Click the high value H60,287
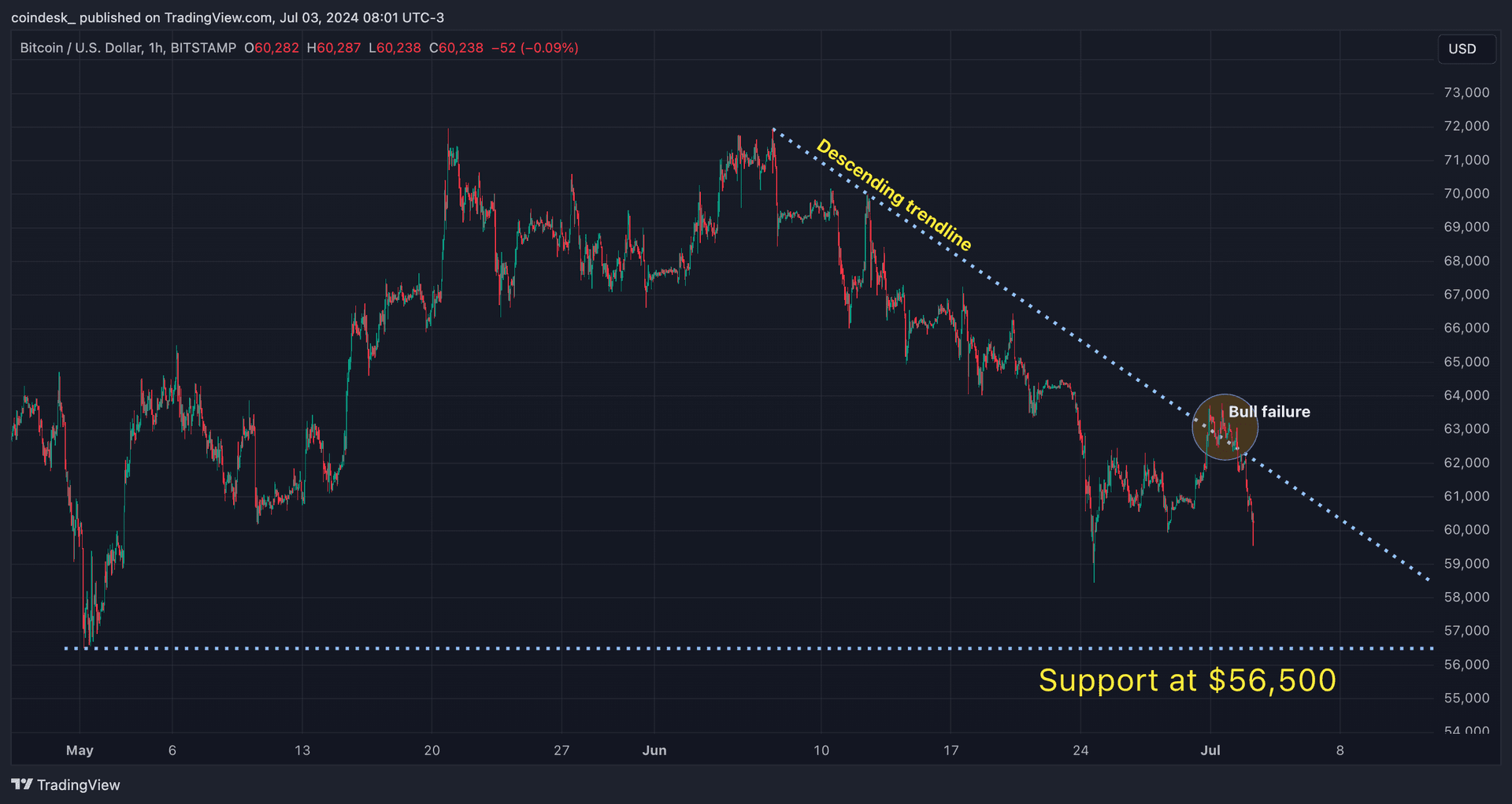 (334, 48)
